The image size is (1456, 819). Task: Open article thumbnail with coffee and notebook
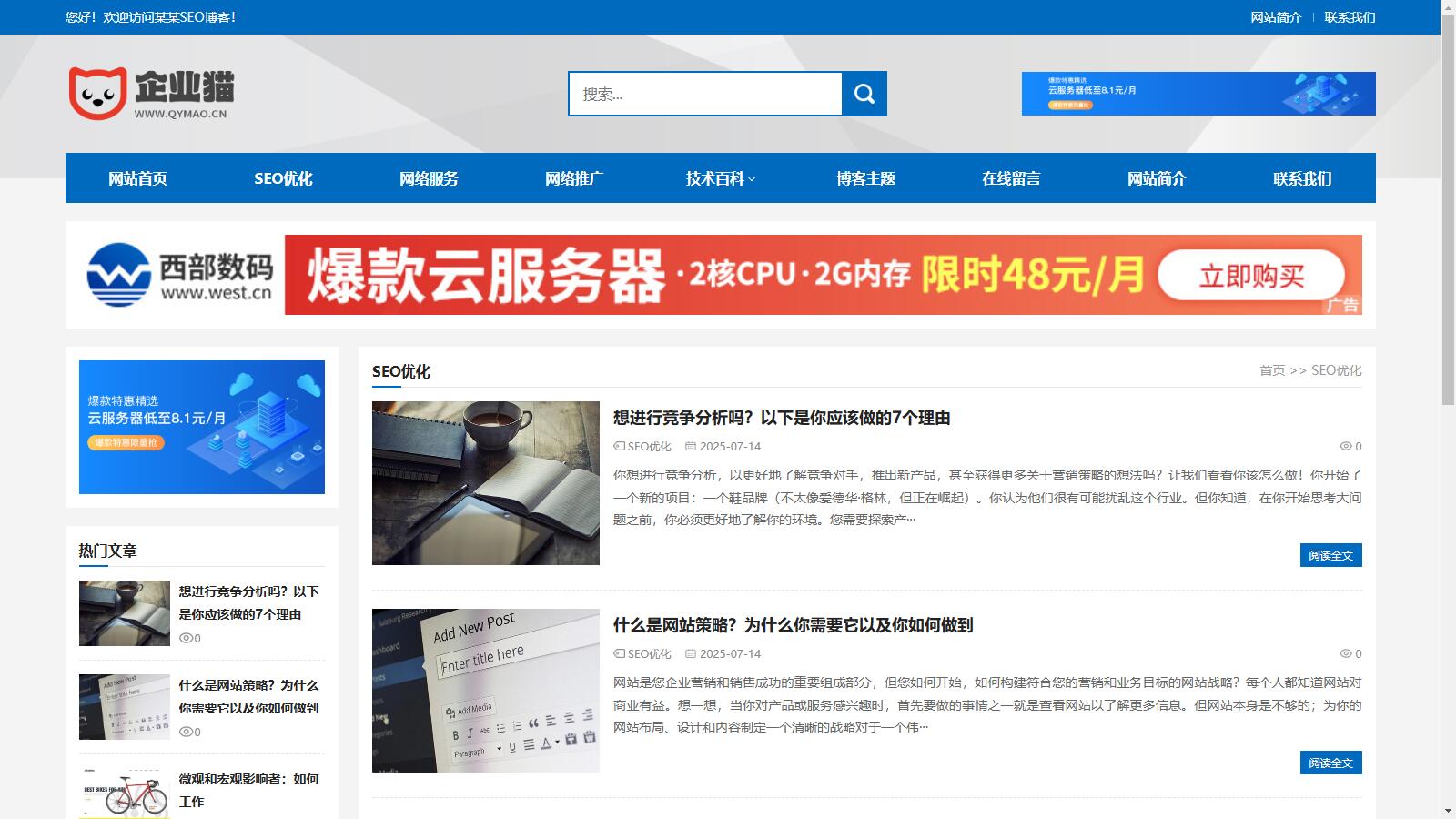[486, 483]
